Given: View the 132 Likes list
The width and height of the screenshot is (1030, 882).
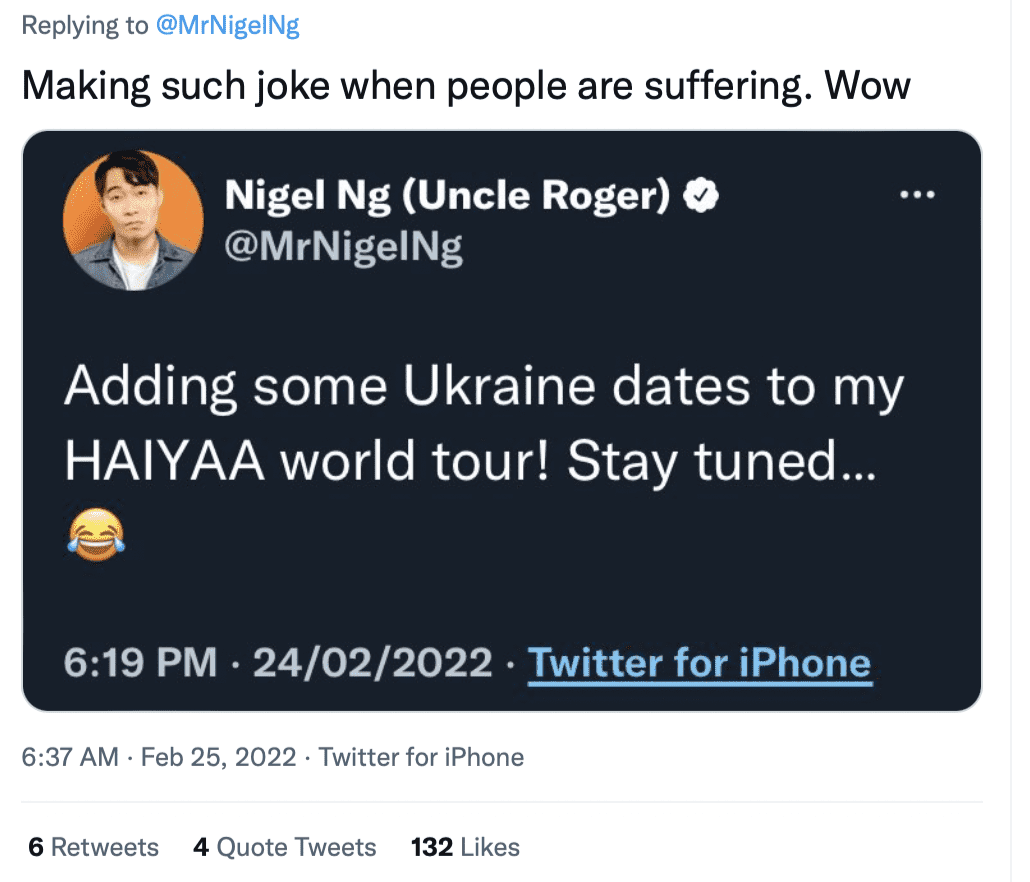Looking at the screenshot, I should coord(465,847).
